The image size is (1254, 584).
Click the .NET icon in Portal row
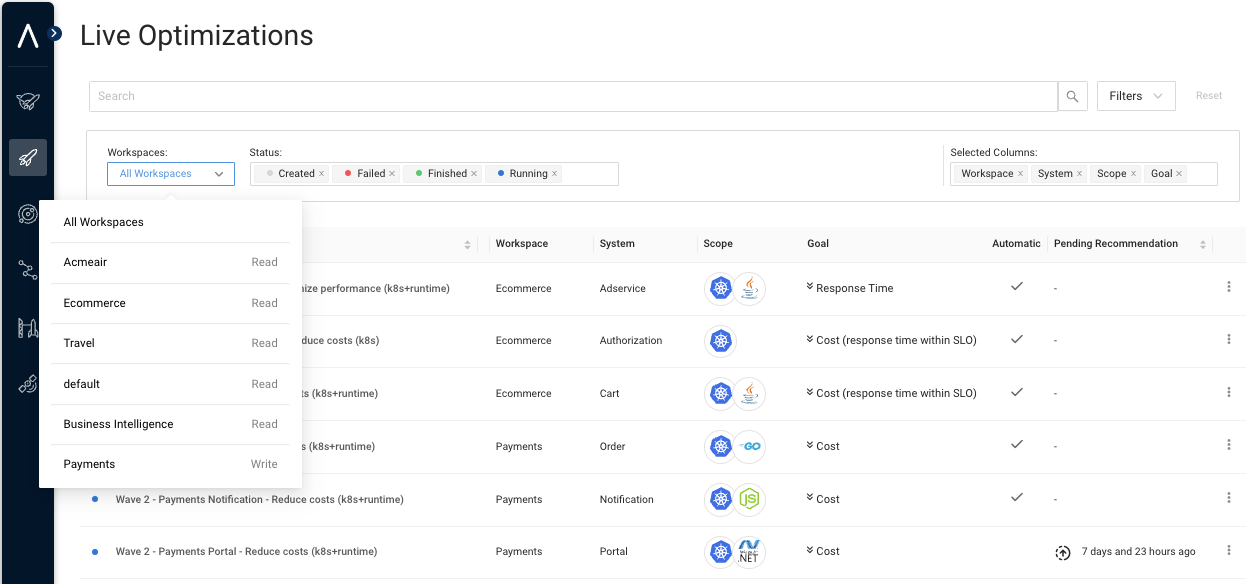(749, 552)
